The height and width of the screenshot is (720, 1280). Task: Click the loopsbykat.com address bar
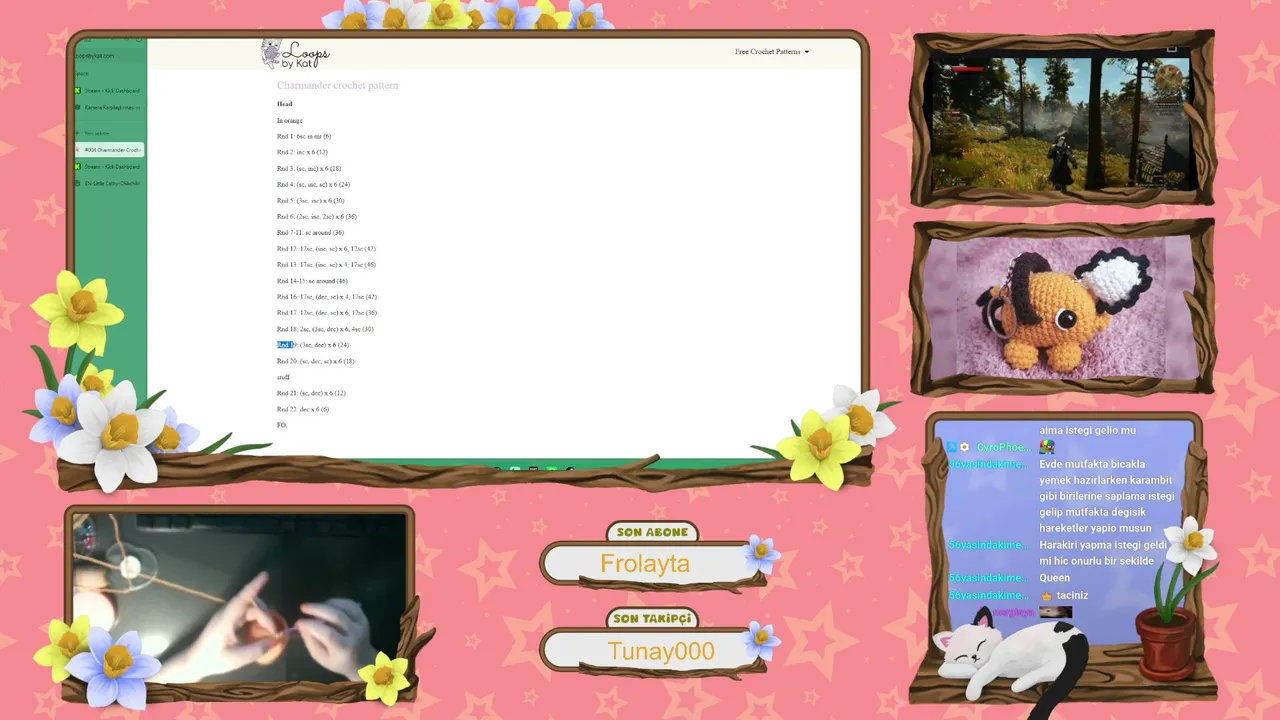(x=109, y=56)
